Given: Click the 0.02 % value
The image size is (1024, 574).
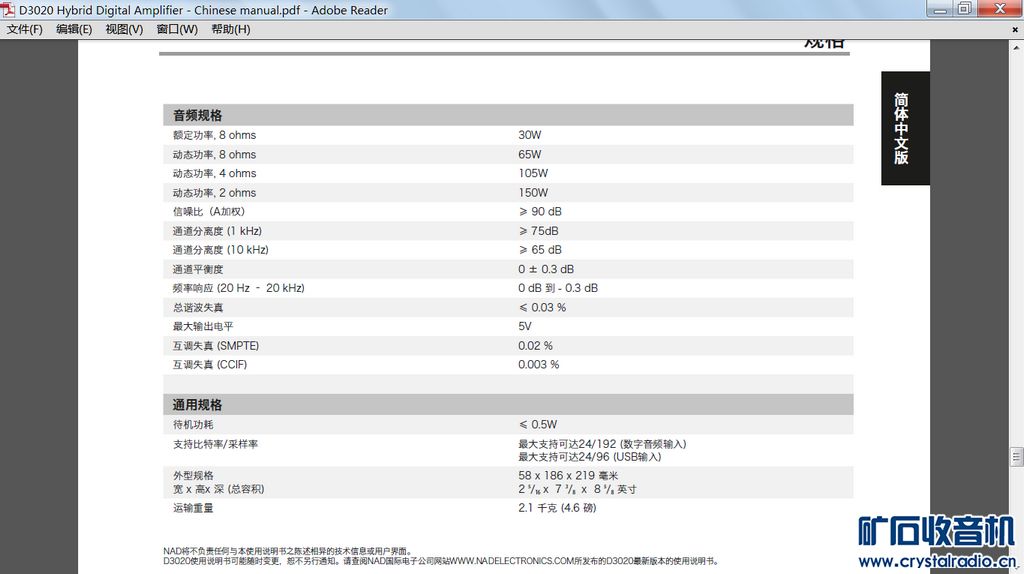Looking at the screenshot, I should coord(536,346).
